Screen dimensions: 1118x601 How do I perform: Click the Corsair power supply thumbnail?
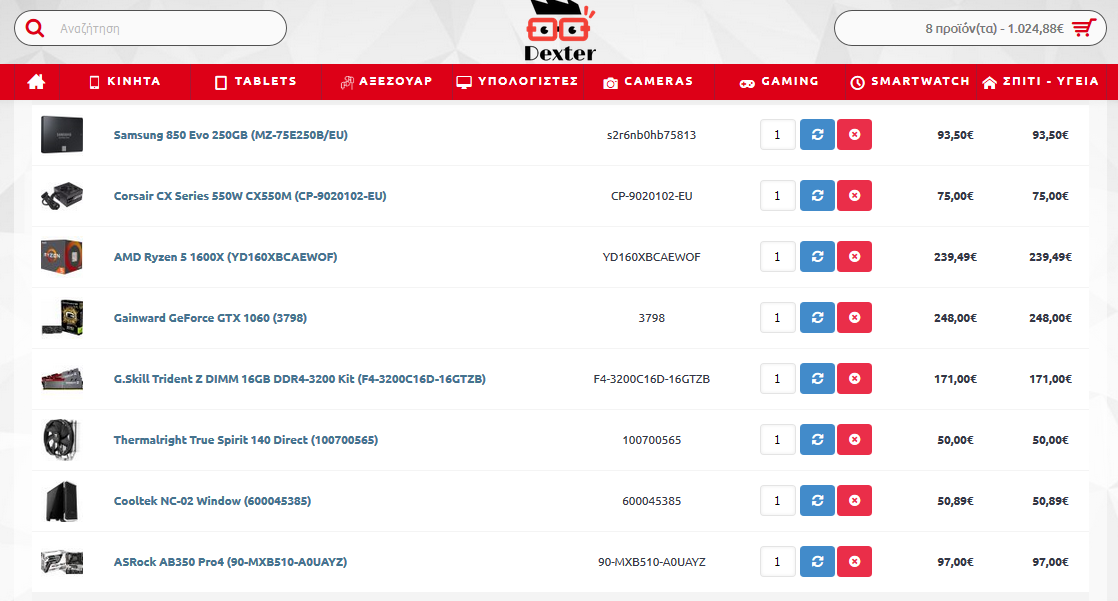[62, 195]
